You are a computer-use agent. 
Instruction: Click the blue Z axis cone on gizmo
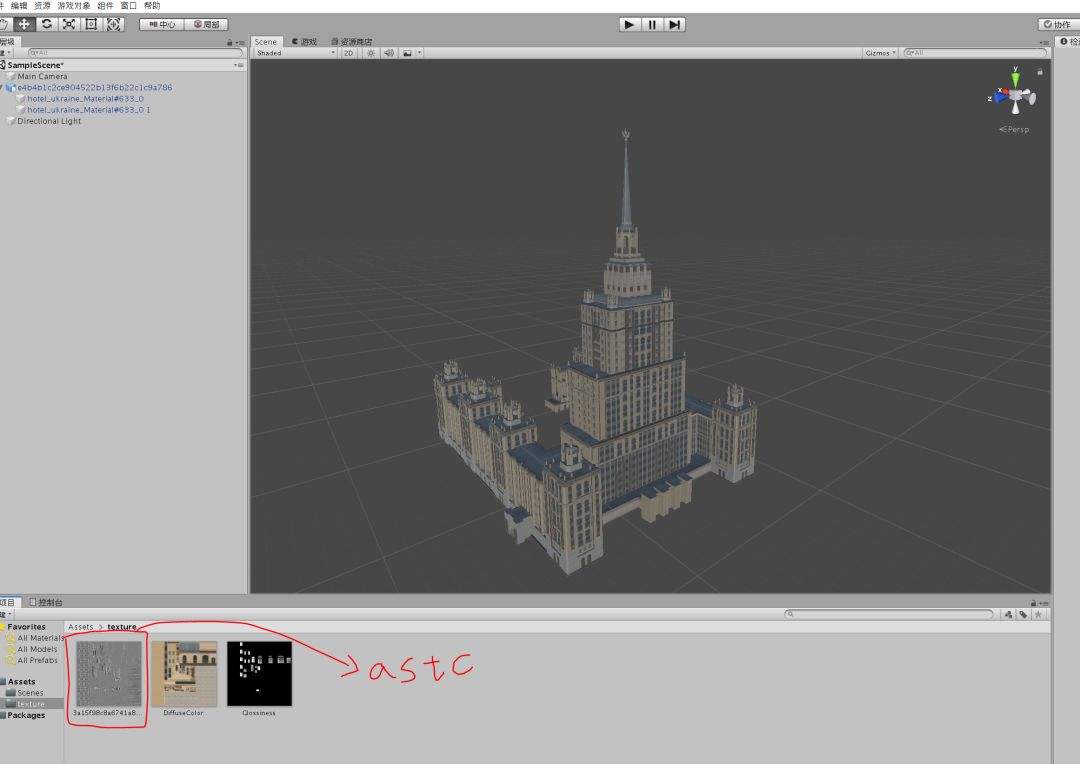[x=1000, y=98]
